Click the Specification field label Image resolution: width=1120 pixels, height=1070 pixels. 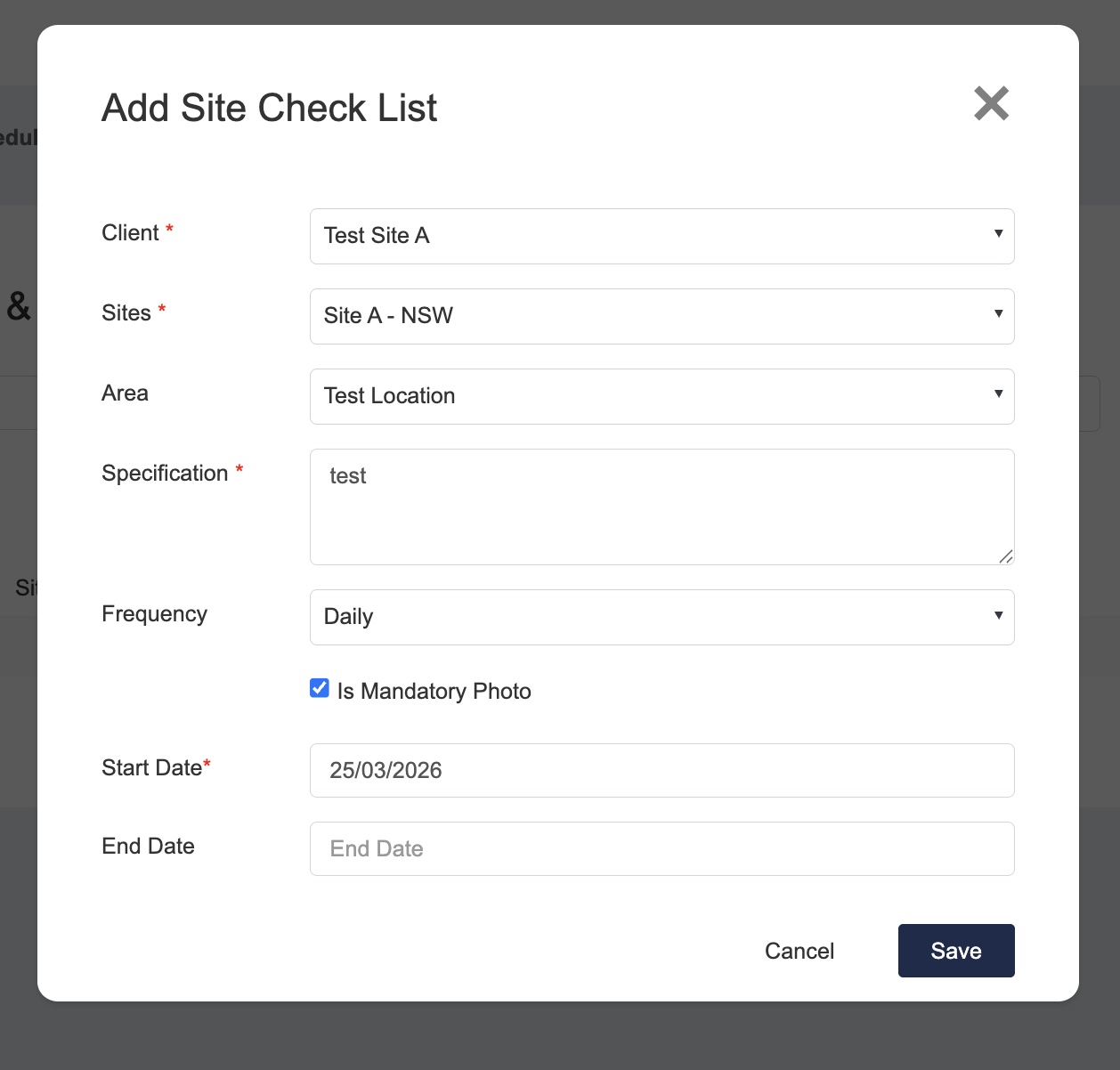[165, 474]
